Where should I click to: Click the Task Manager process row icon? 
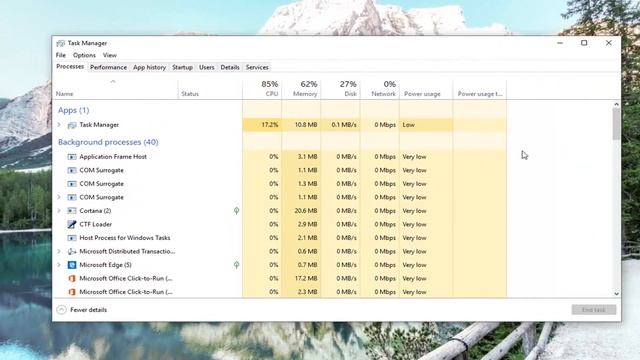[x=72, y=125]
